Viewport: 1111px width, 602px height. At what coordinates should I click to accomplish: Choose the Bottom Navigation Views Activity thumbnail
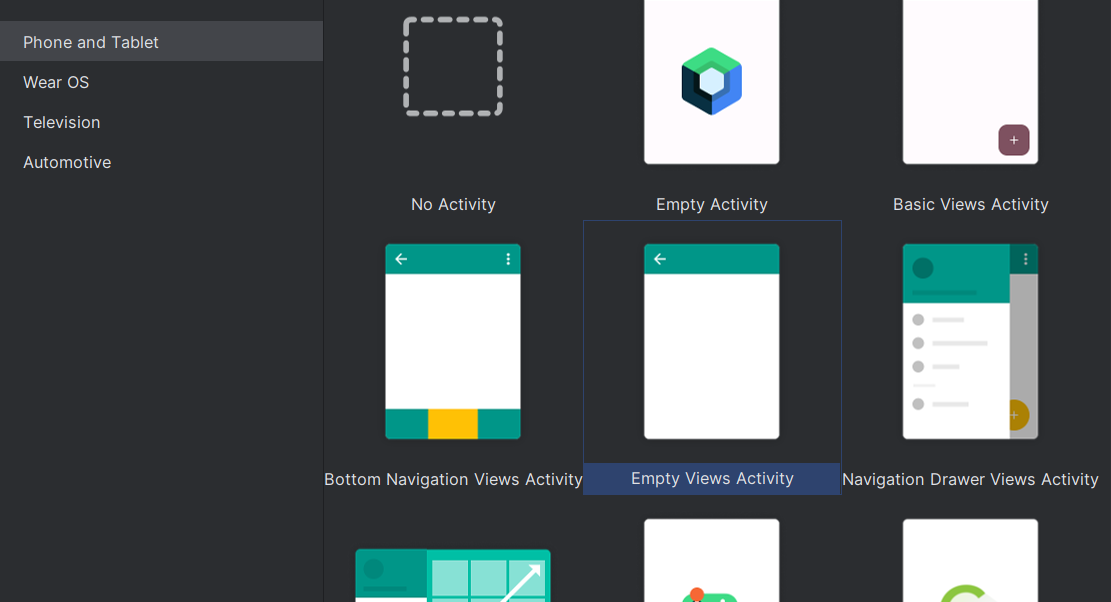(x=453, y=341)
